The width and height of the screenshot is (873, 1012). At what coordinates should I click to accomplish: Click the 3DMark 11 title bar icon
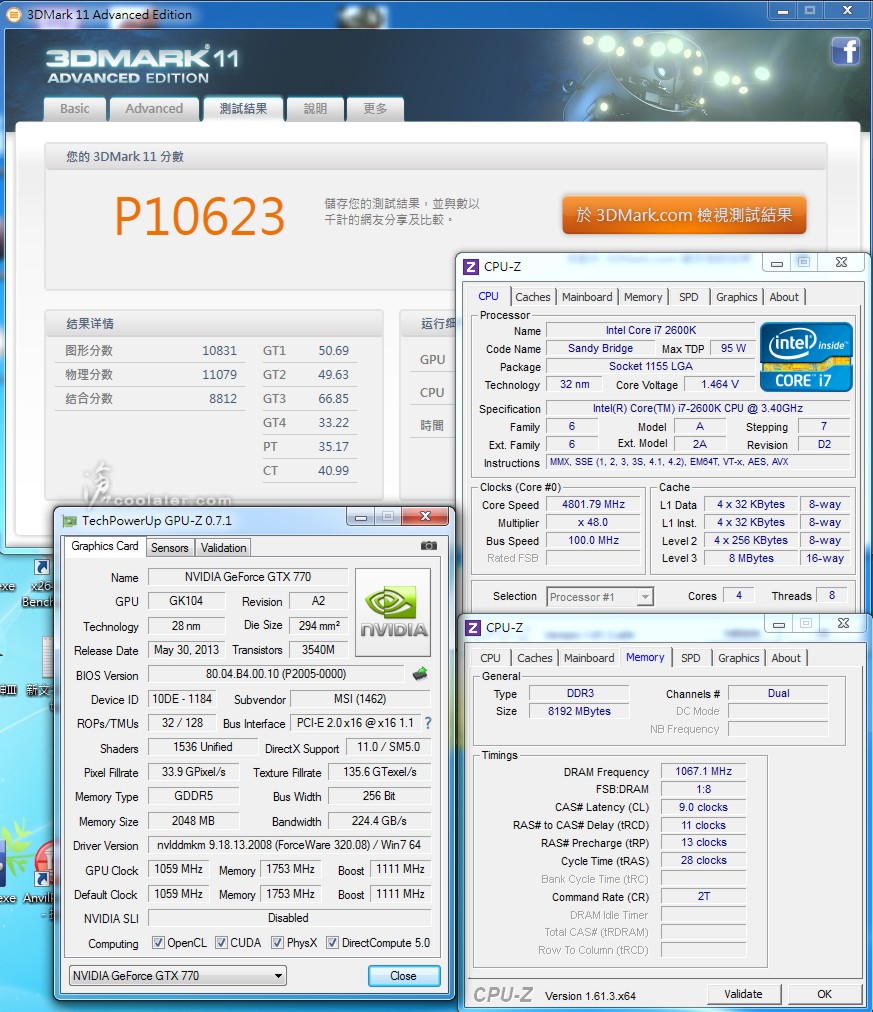pos(12,14)
